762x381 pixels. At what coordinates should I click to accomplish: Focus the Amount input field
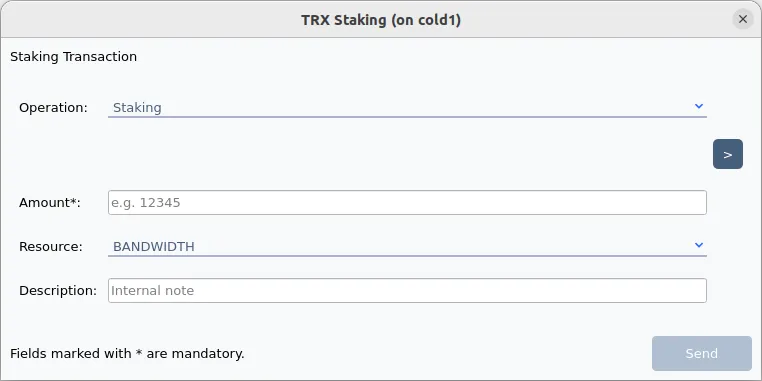(x=407, y=203)
